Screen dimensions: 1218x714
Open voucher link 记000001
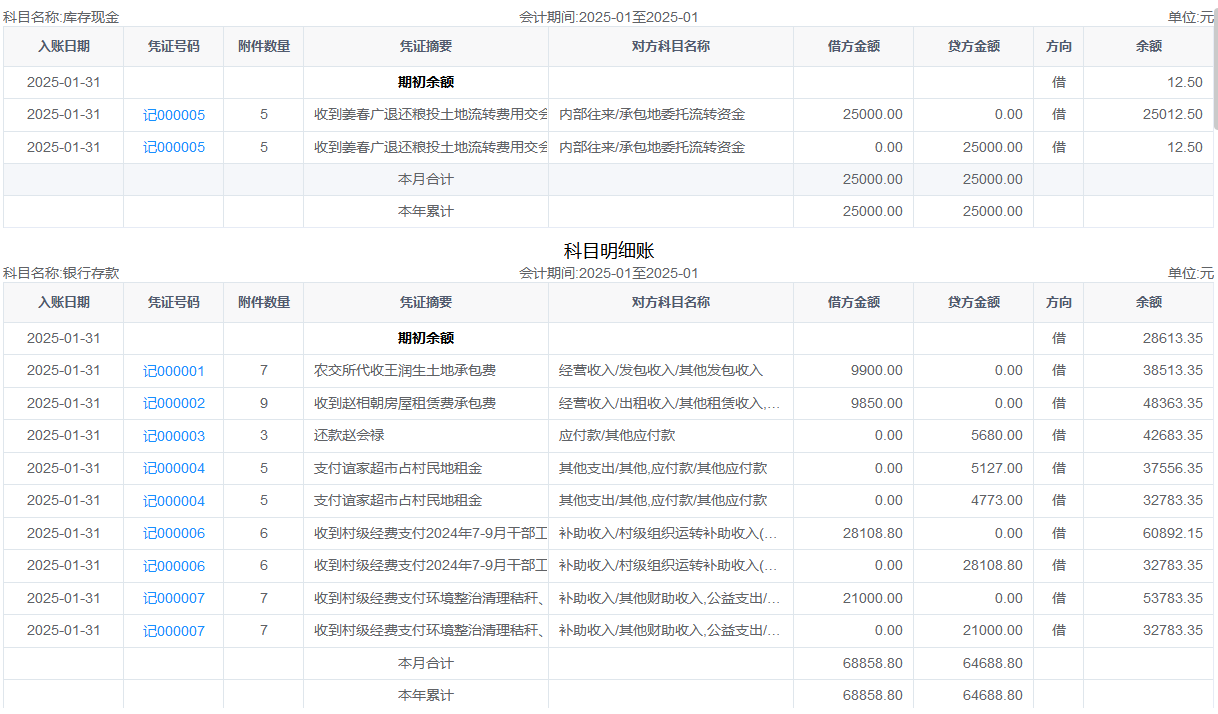(173, 371)
